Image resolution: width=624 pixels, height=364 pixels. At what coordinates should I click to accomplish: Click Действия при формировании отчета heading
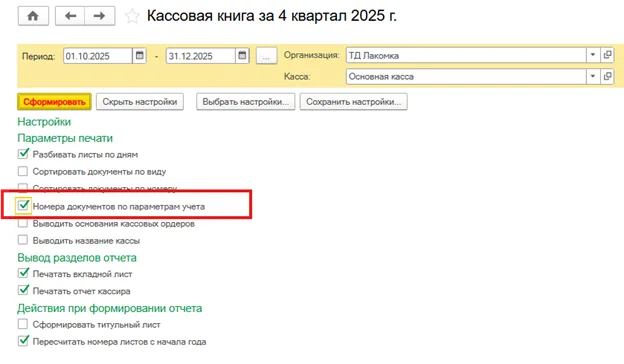(x=109, y=308)
